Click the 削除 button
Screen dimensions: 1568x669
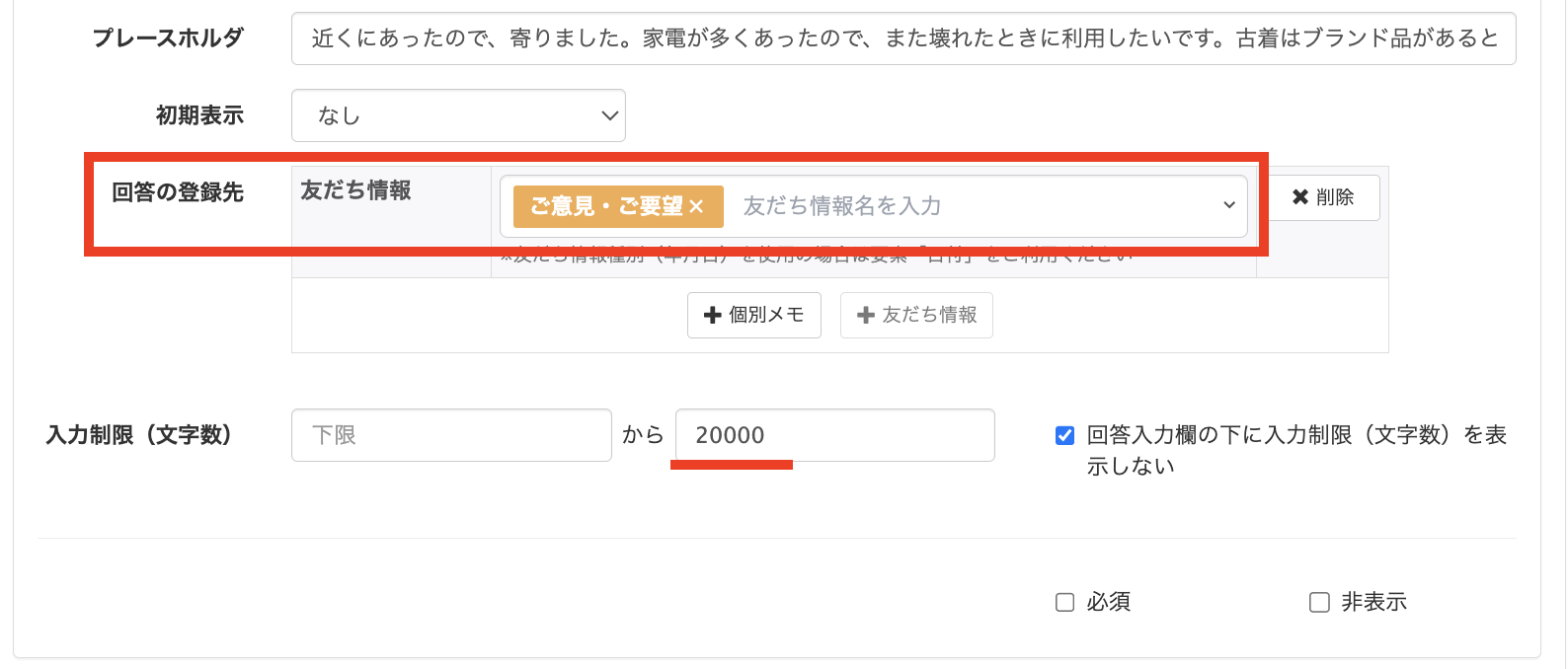(x=1323, y=197)
